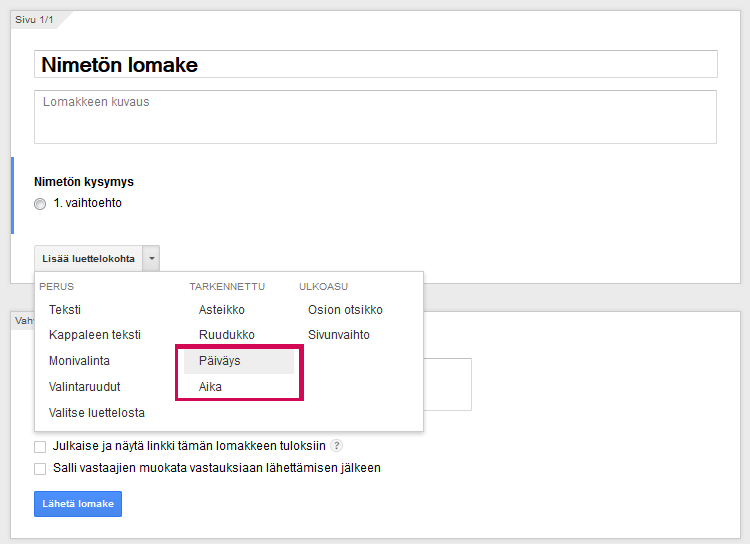Pick Monivalinta question type
The width and height of the screenshot is (750, 544).
tap(79, 361)
